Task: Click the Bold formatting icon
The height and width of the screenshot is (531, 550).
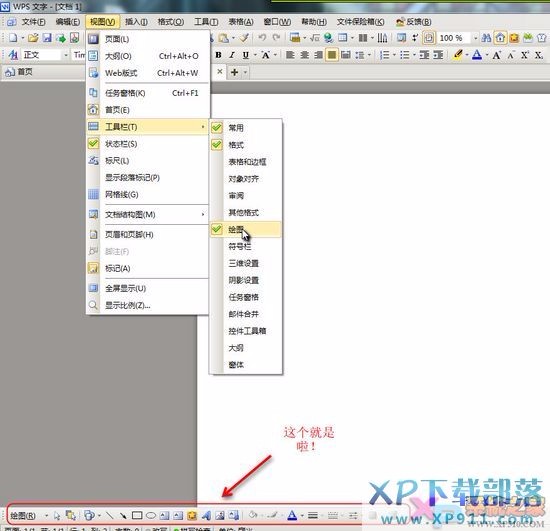Action: pos(219,55)
